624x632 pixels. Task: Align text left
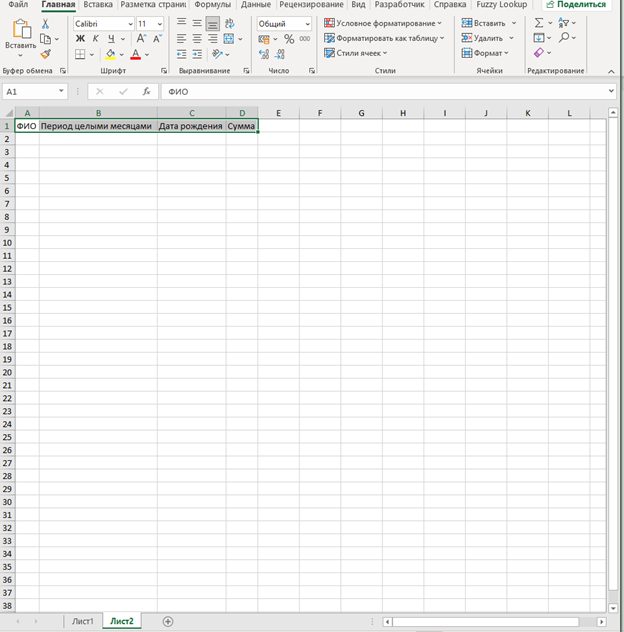181,39
